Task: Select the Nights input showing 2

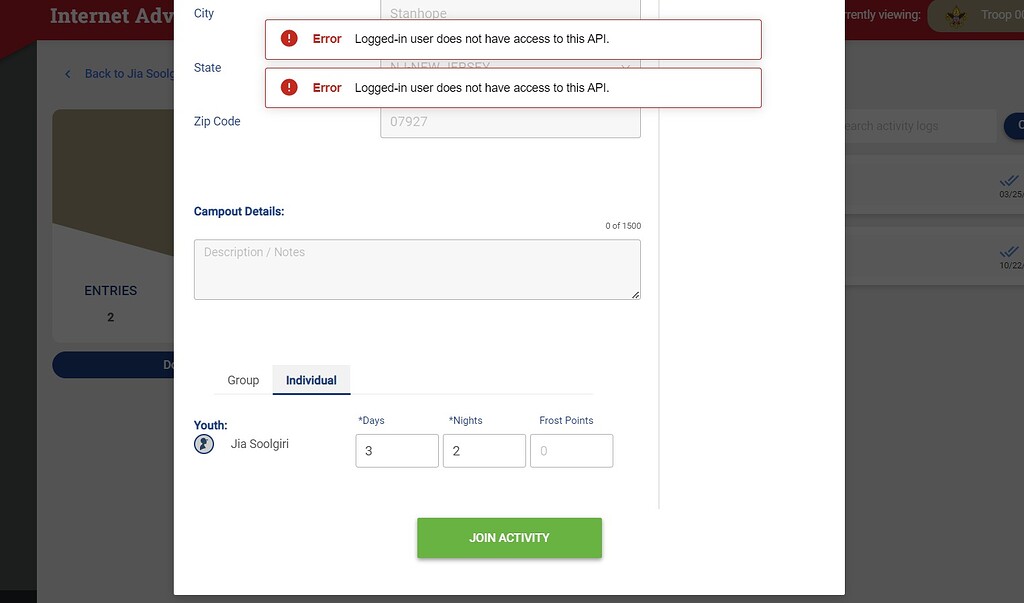Action: 484,450
